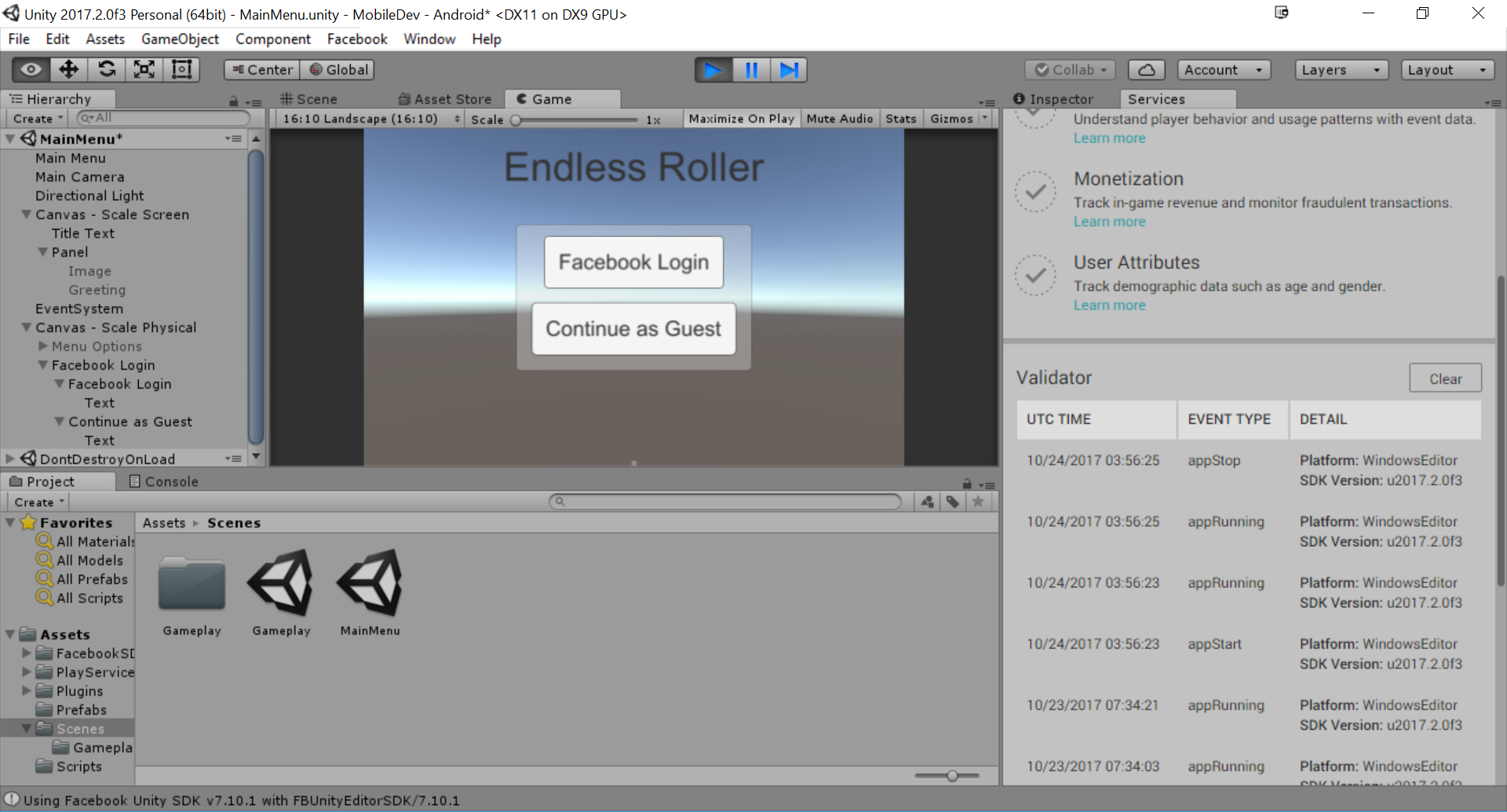Open the Account dropdown

[1224, 70]
